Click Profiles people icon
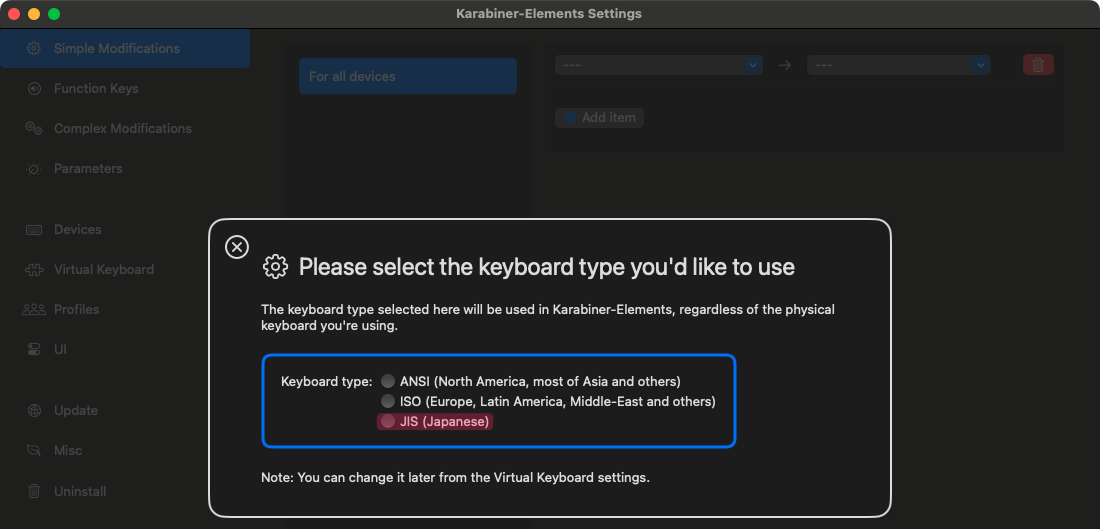 (x=34, y=309)
